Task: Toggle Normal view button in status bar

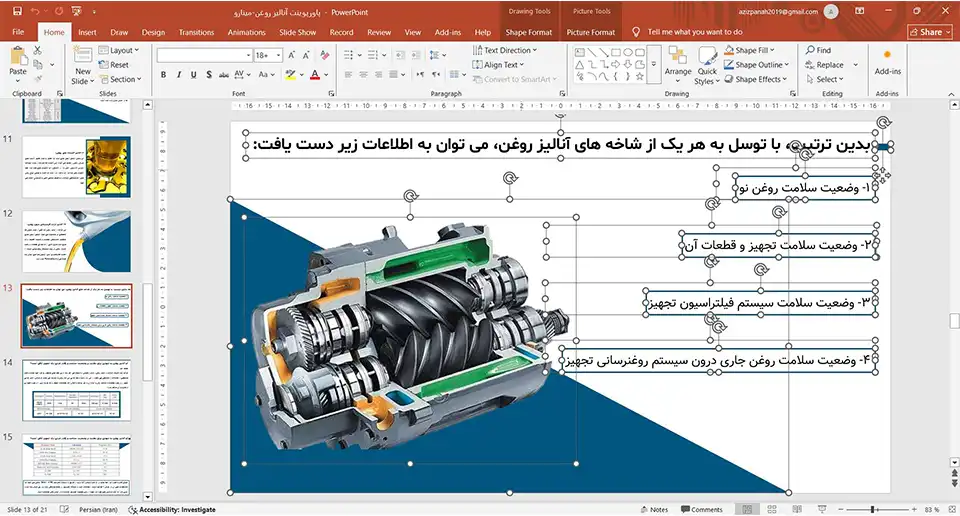Action: (747, 509)
